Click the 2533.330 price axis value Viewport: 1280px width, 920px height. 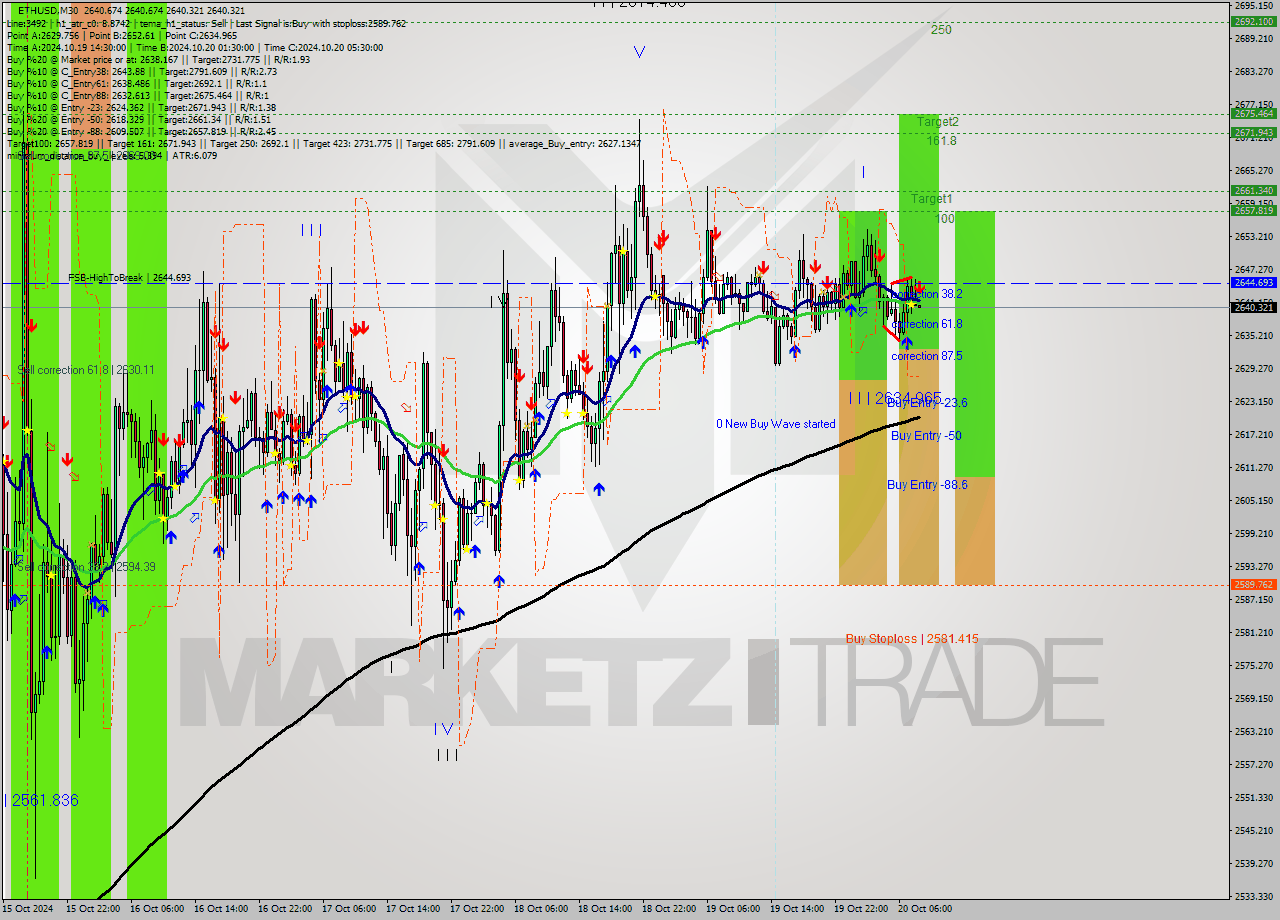pos(1254,896)
